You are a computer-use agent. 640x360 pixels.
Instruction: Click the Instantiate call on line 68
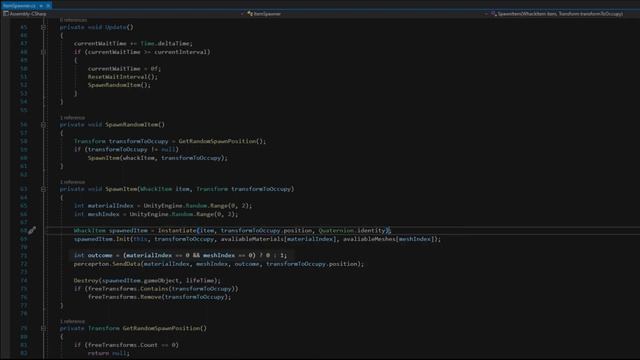[177, 231]
